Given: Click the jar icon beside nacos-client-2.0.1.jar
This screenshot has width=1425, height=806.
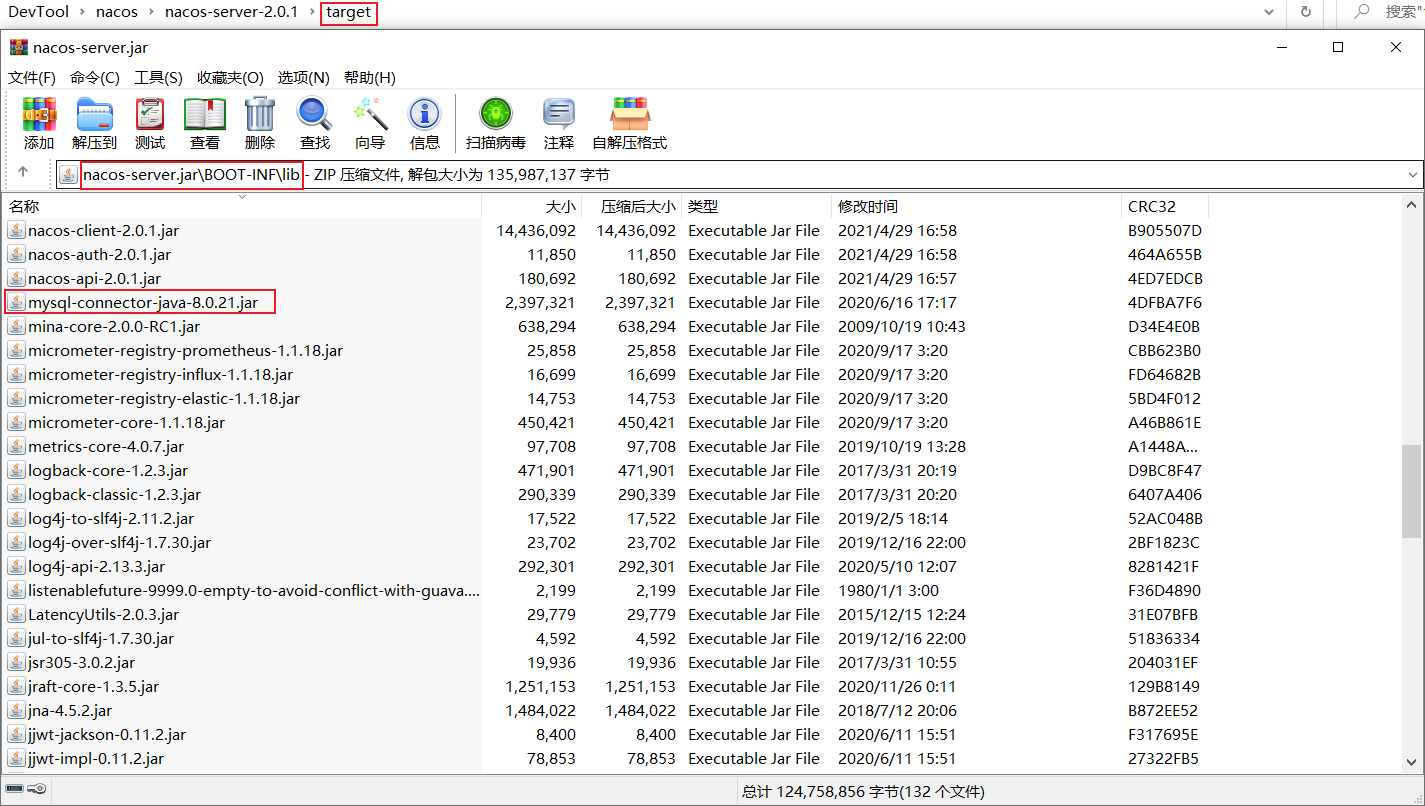Looking at the screenshot, I should [x=16, y=230].
